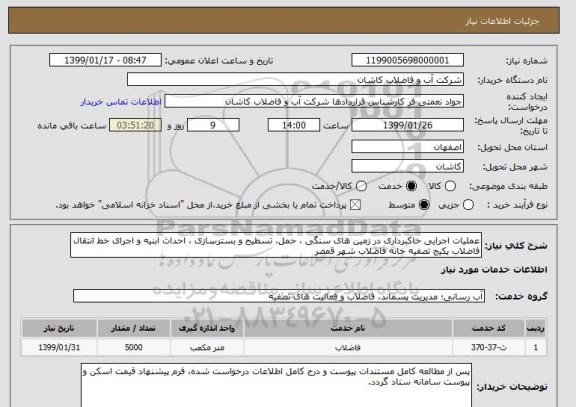Viewport: 576px width, 407px height.
Task: Click the 14:00 hour field
Action: [x=294, y=125]
